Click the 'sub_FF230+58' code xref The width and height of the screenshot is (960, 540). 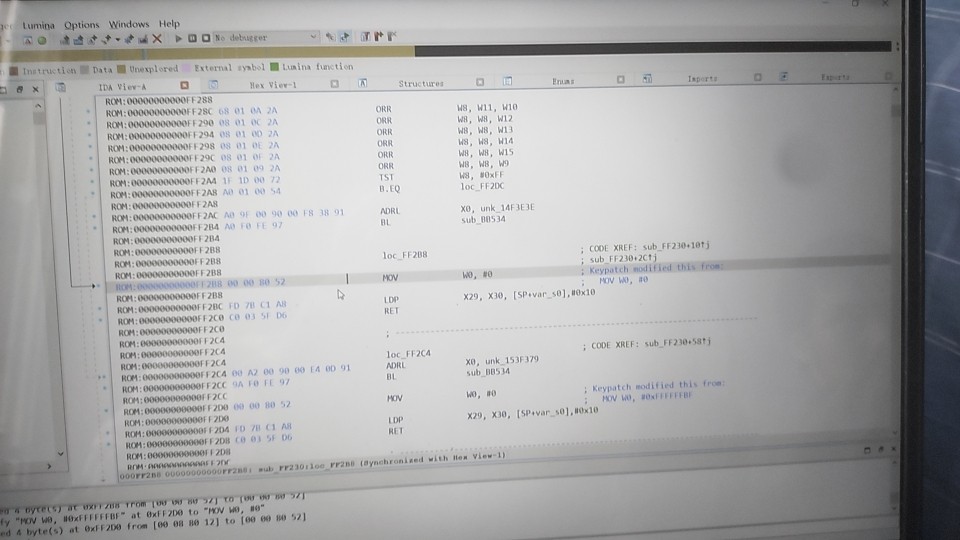tap(677, 343)
